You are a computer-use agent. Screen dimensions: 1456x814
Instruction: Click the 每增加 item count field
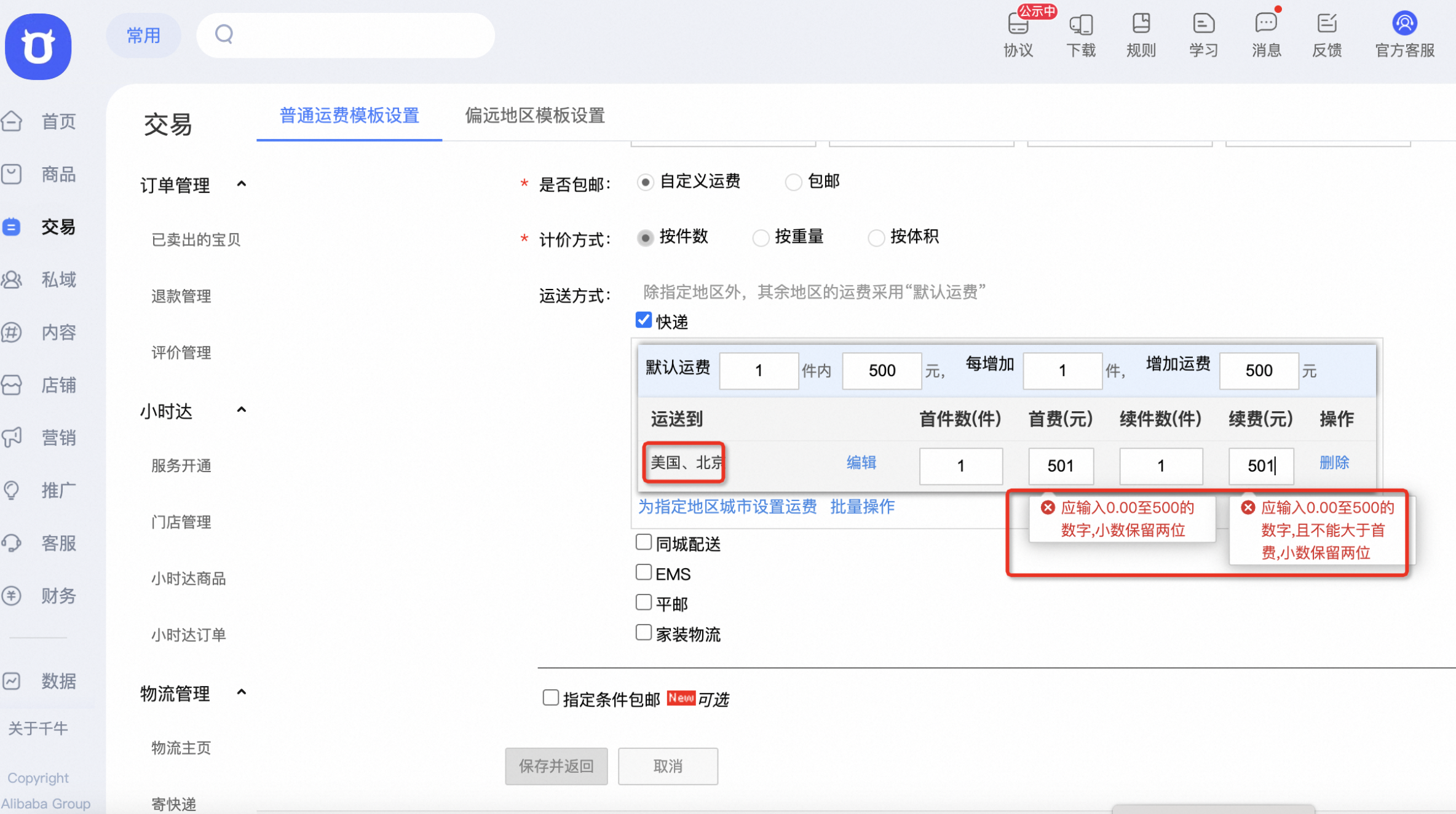point(1062,371)
